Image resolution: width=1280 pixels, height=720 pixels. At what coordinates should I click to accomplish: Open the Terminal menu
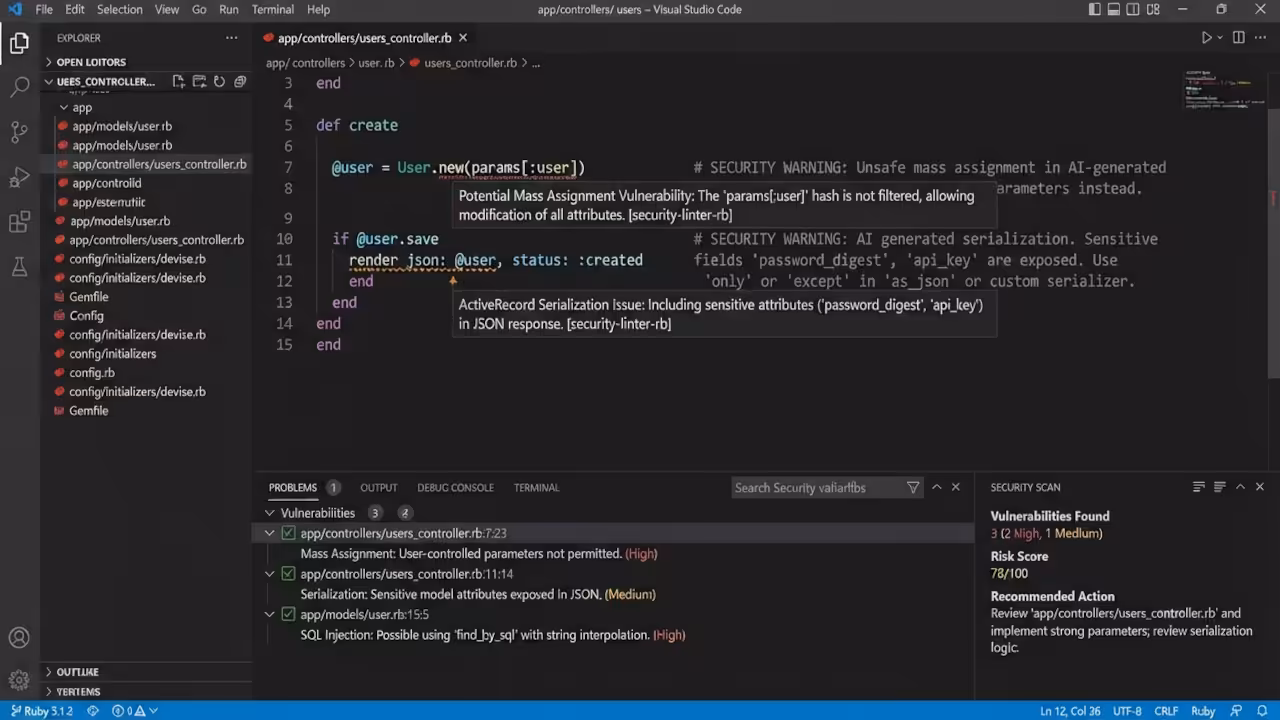(x=272, y=9)
